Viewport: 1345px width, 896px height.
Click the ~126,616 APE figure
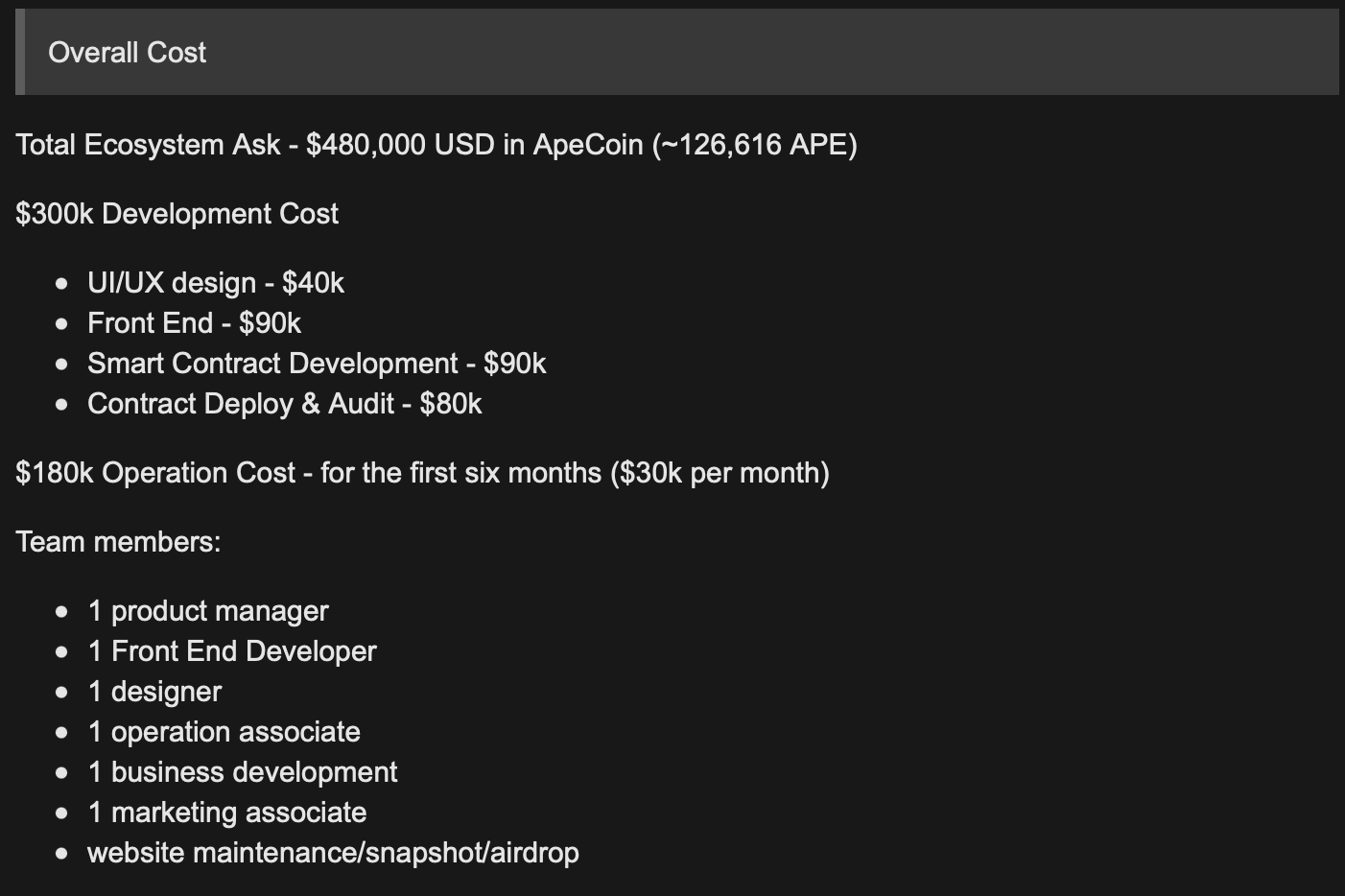[x=755, y=145]
